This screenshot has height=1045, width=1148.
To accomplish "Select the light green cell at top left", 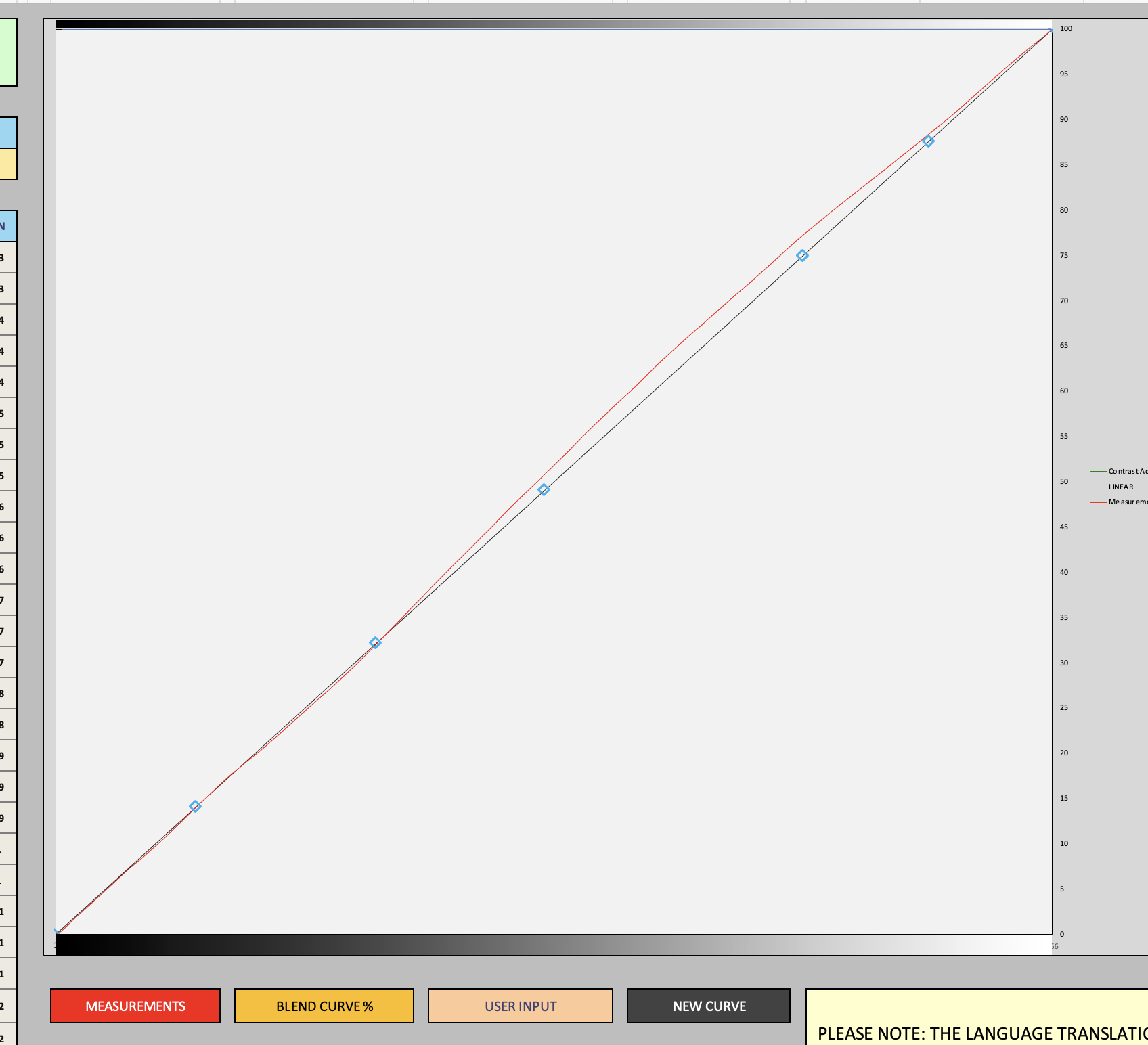I will tap(7, 52).
